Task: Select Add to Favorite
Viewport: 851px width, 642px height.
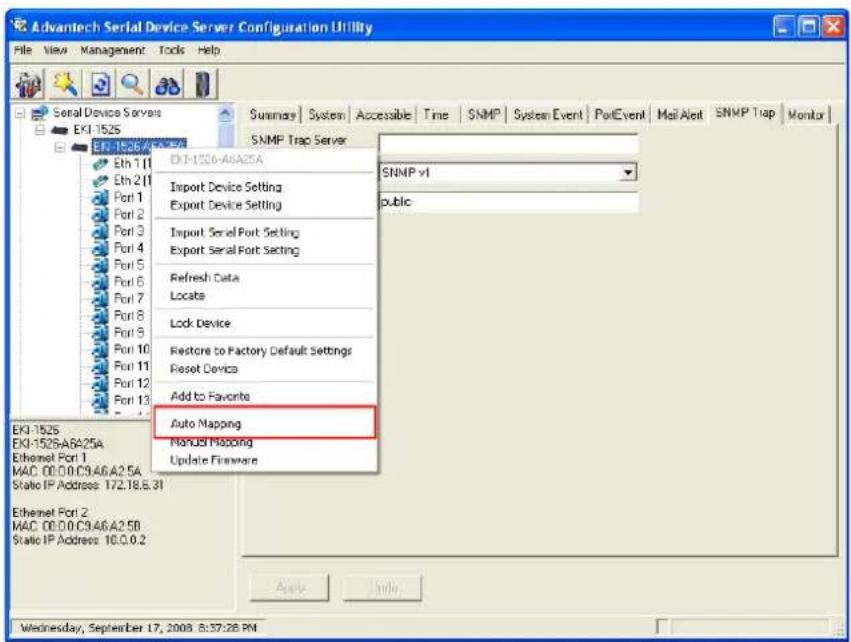Action: (x=264, y=396)
